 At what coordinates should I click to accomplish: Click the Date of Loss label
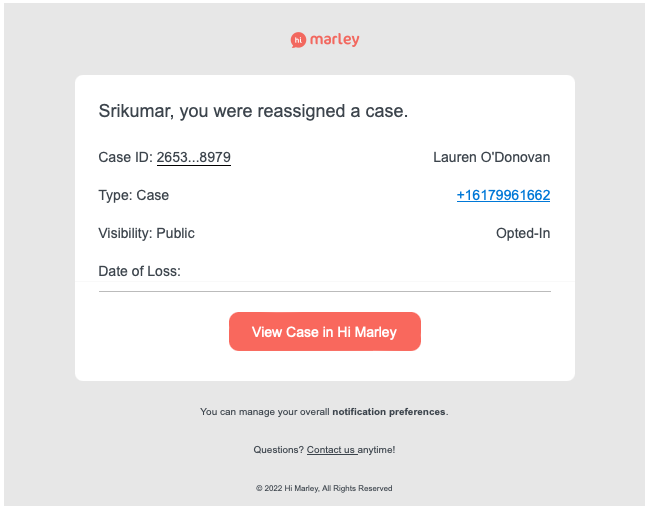click(x=139, y=271)
